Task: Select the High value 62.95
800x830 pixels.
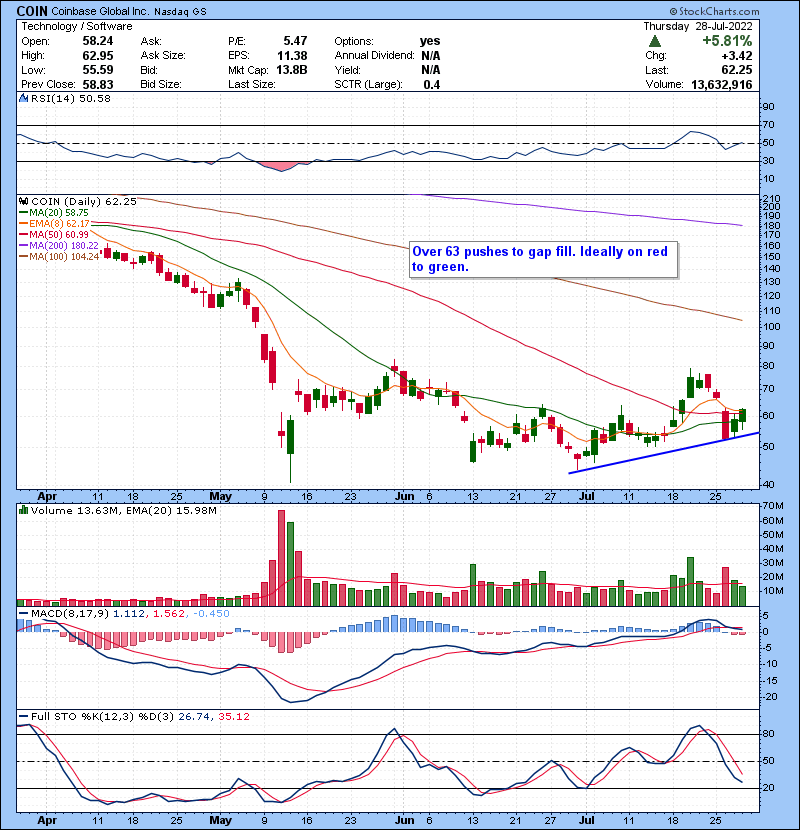Action: pyautogui.click(x=97, y=56)
